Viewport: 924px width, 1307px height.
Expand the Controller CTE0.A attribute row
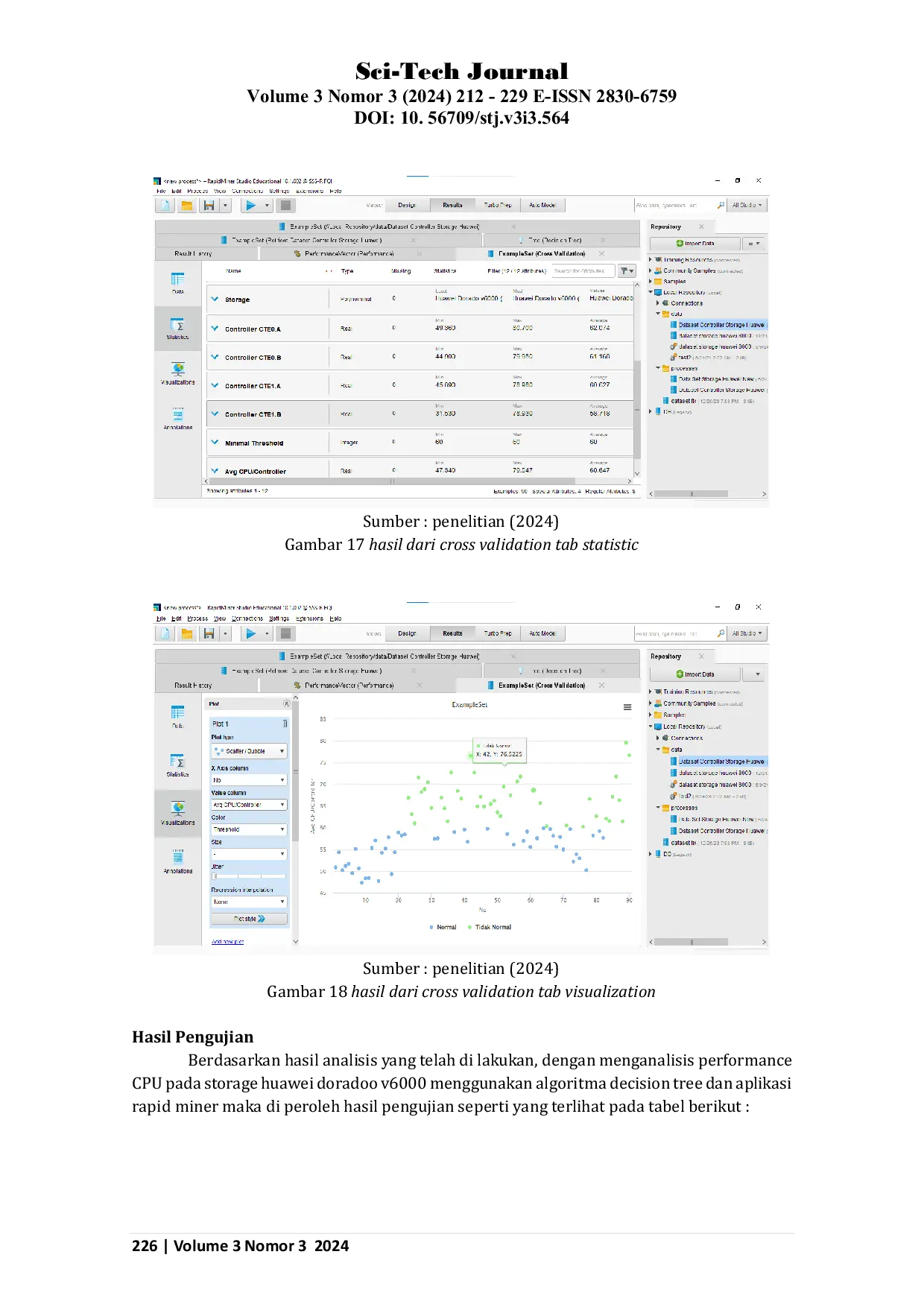(x=215, y=329)
